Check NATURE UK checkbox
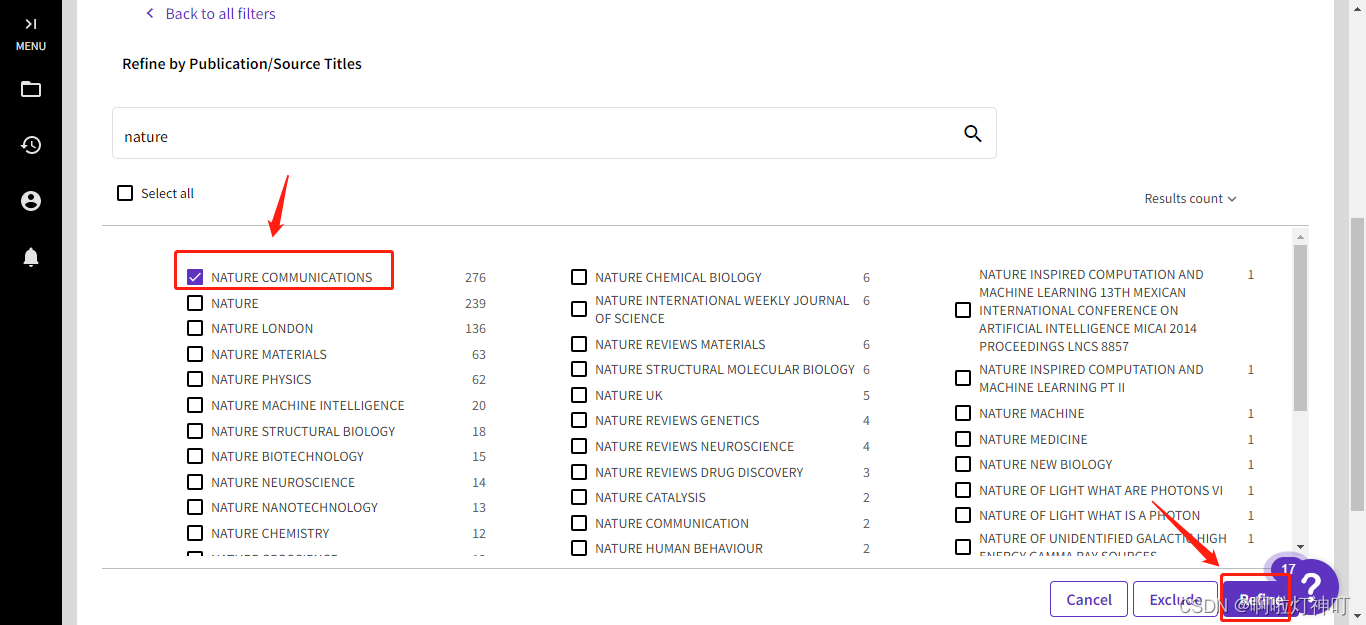Image resolution: width=1366 pixels, height=625 pixels. coord(579,395)
